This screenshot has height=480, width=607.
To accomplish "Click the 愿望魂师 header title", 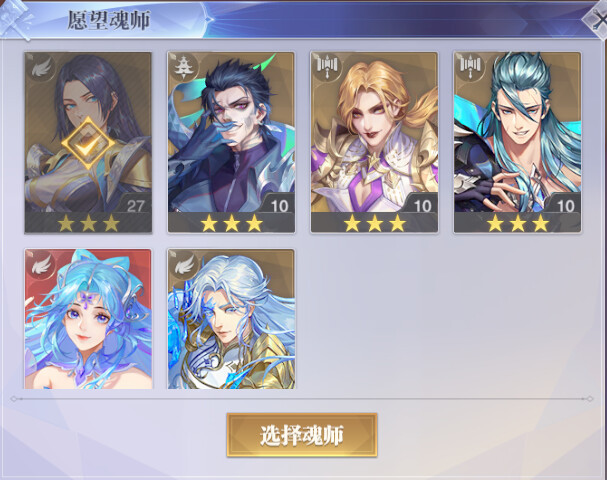I will (x=109, y=20).
